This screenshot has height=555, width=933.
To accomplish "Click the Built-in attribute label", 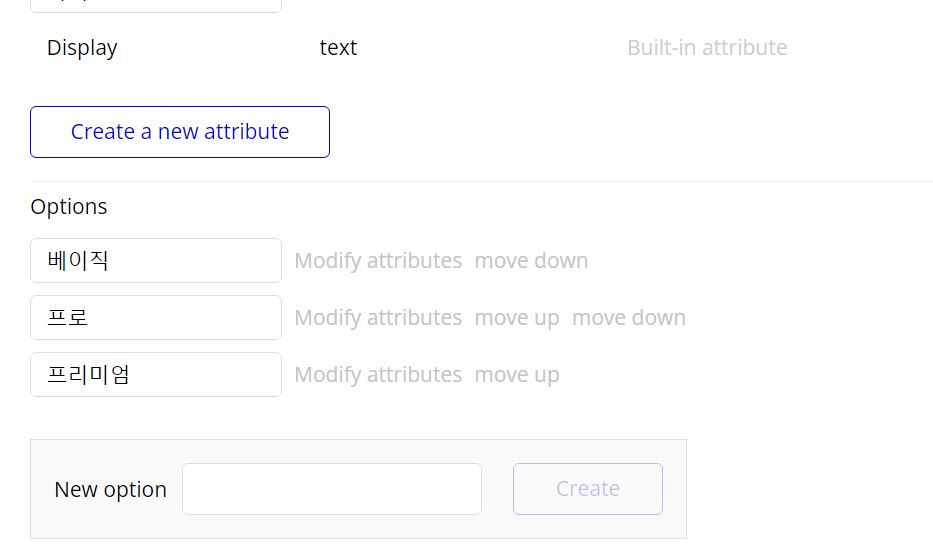I will tap(707, 48).
